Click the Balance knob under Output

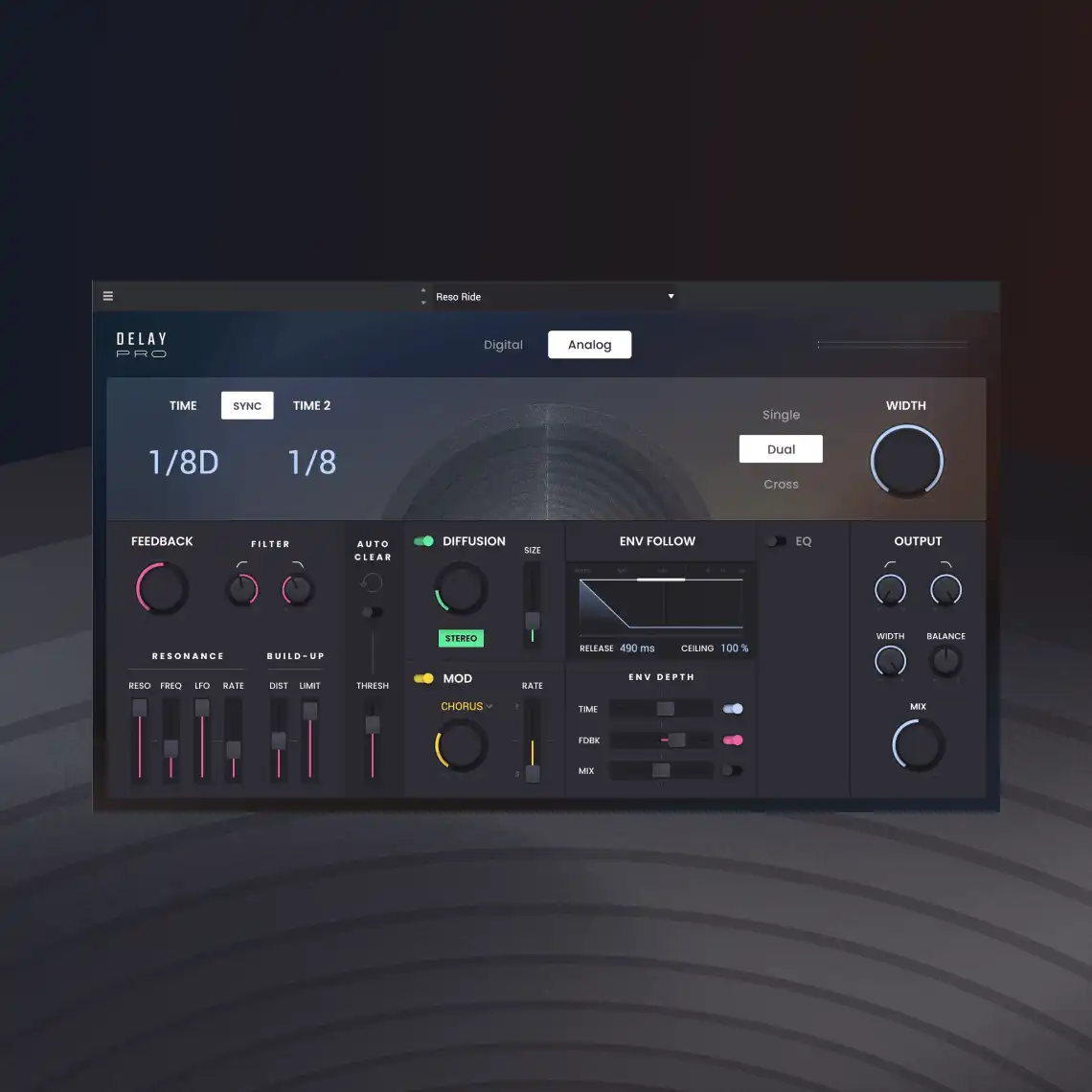click(945, 660)
